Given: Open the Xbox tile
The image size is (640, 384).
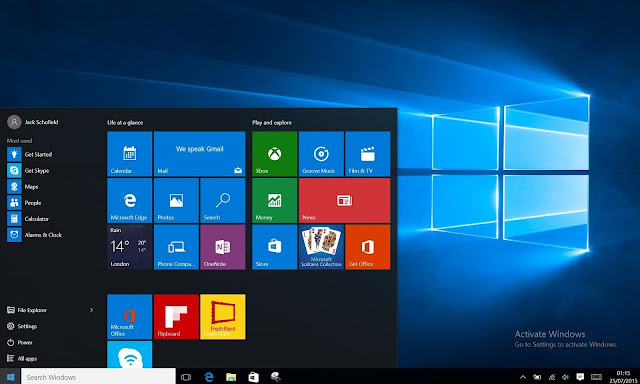Looking at the screenshot, I should tap(274, 154).
